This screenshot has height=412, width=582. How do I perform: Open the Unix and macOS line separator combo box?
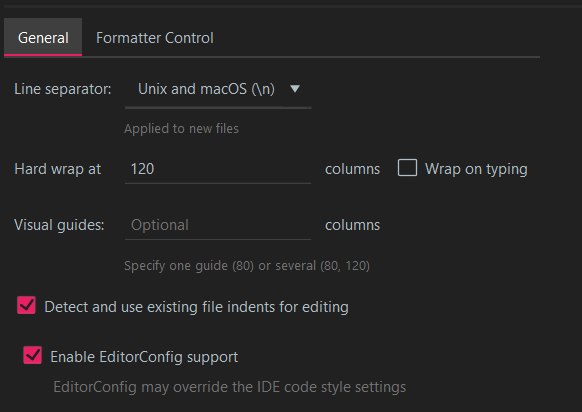(218, 89)
